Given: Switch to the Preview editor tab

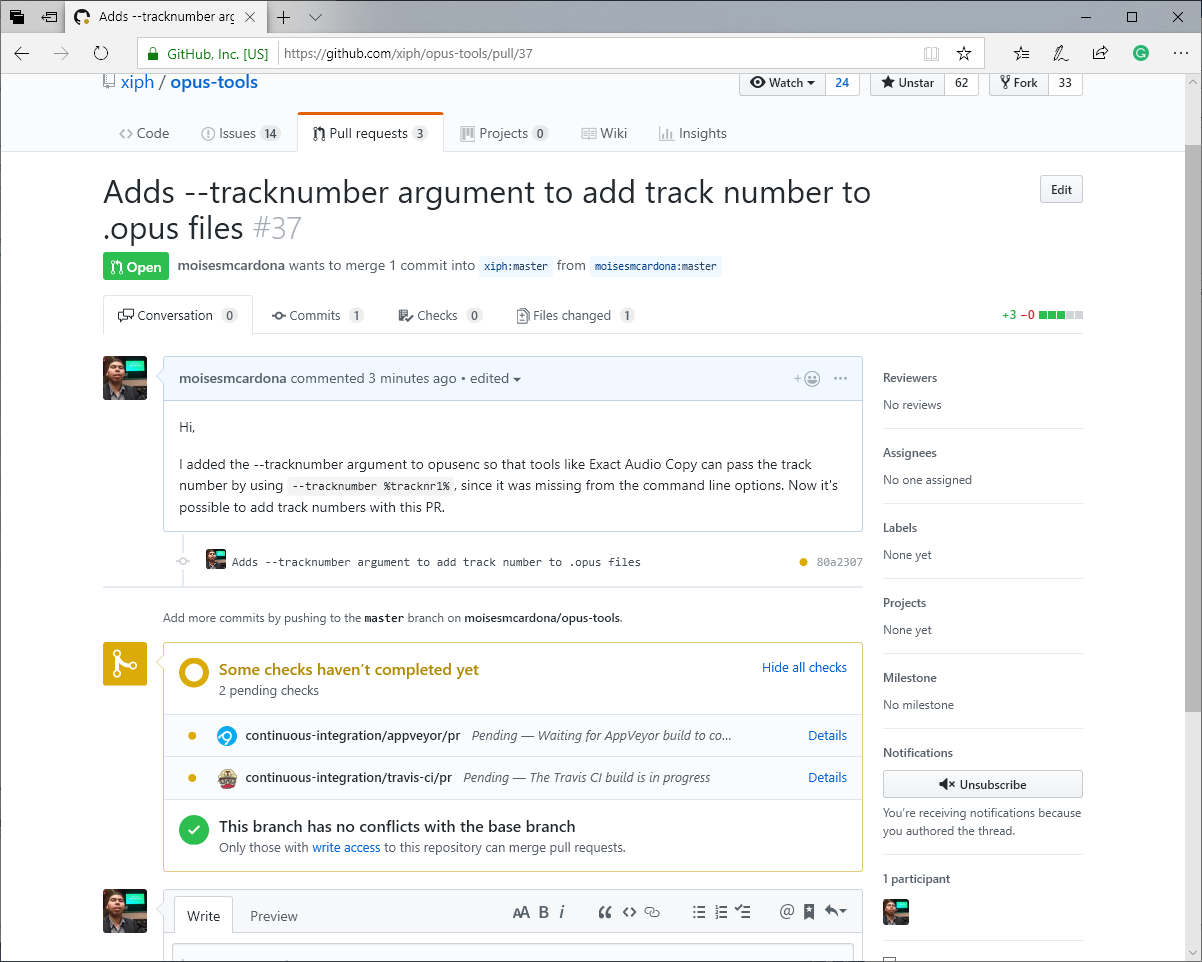Looking at the screenshot, I should (274, 916).
